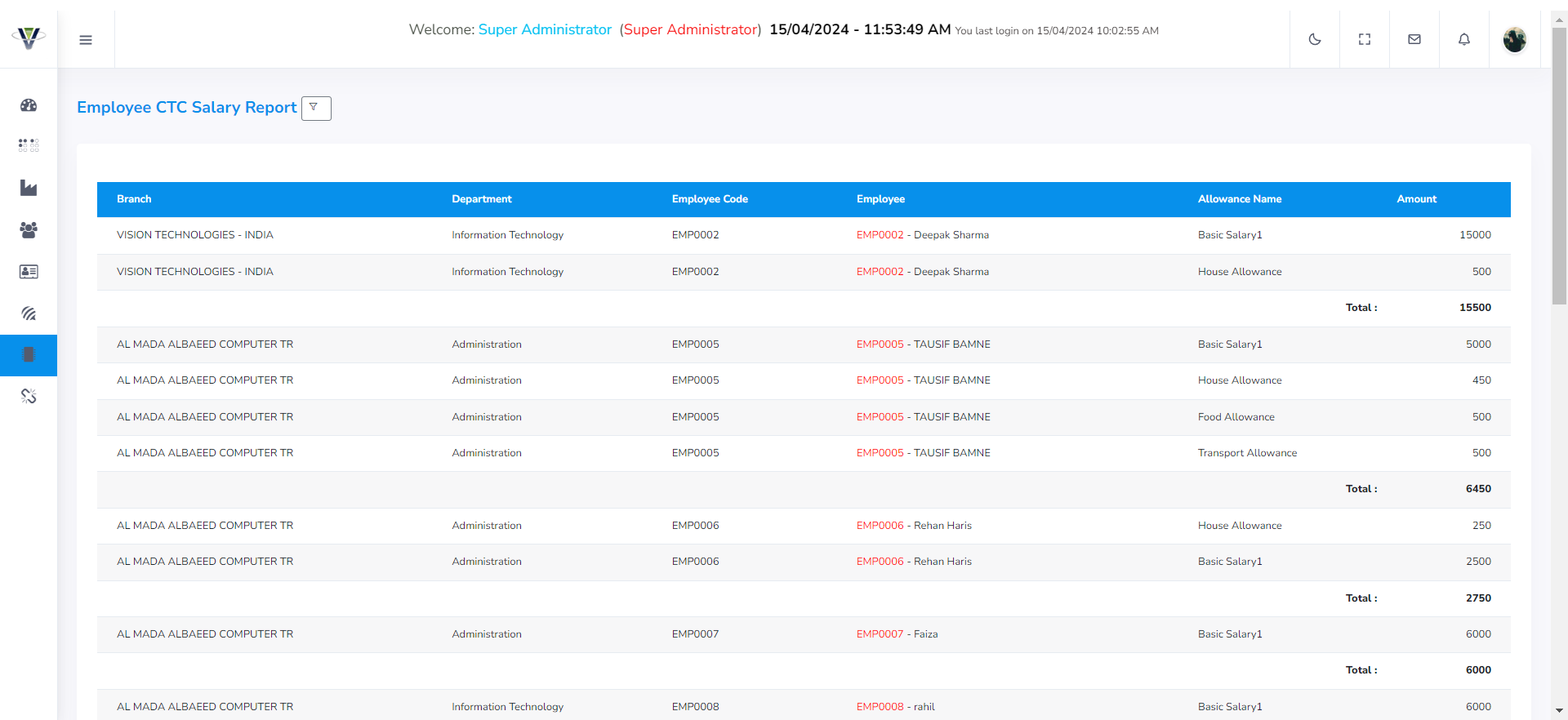Click the Employee CTC Salary Report title
This screenshot has width=1568, height=720.
[187, 108]
